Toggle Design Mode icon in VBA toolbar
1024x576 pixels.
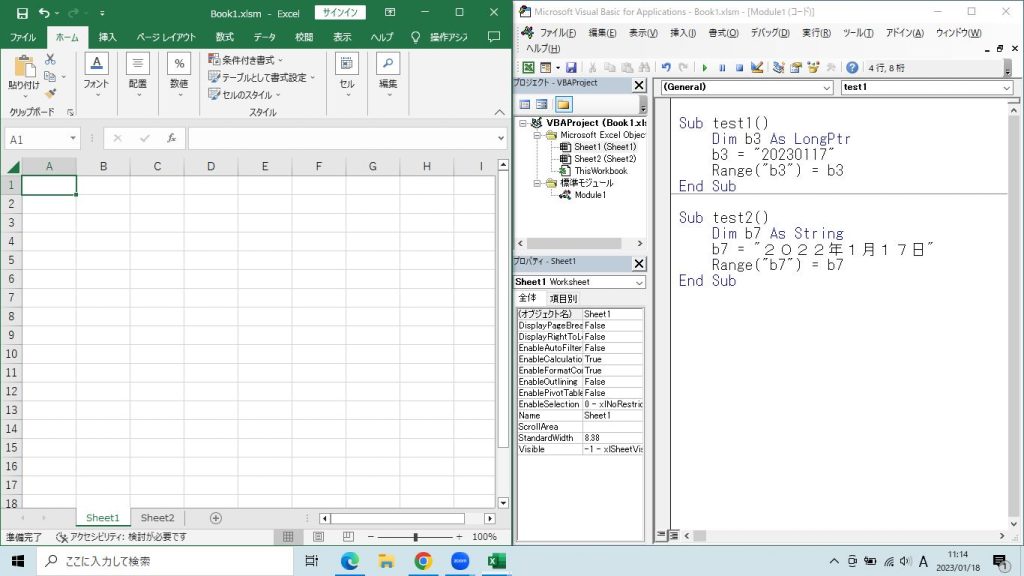pos(757,68)
